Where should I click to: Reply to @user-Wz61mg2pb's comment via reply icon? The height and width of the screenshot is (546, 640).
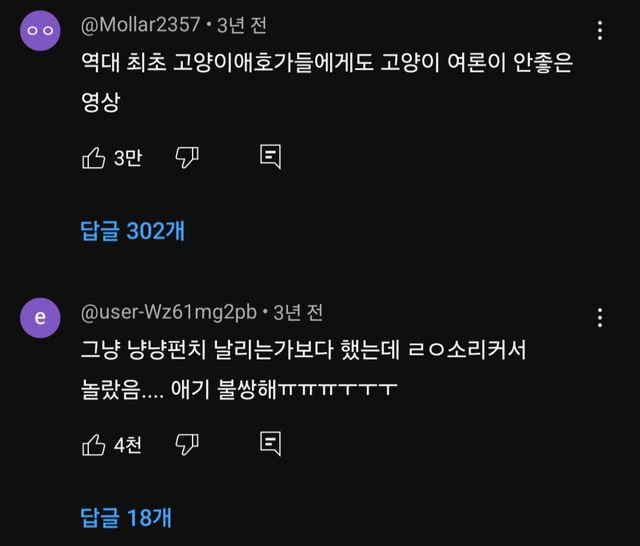270,444
